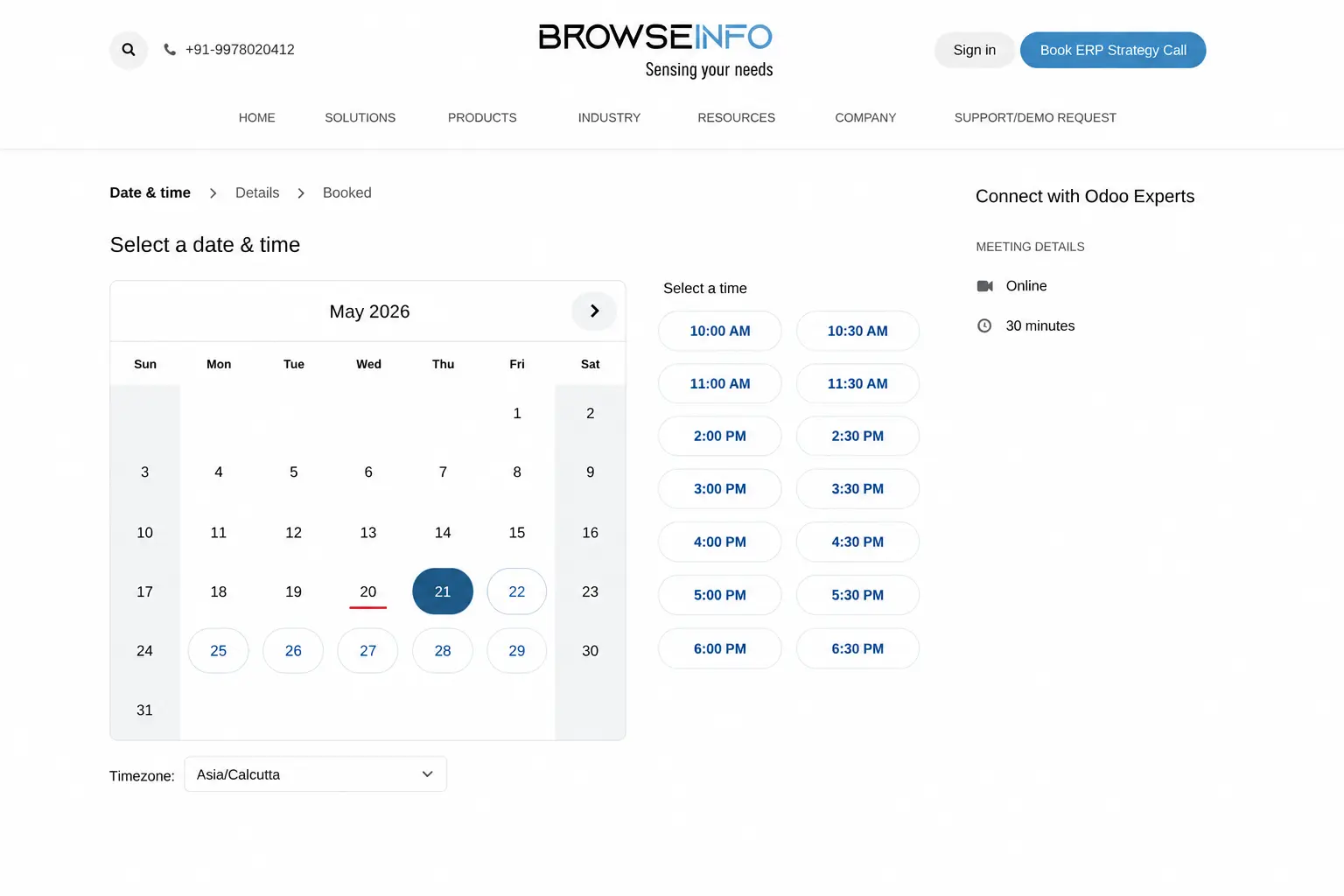
Task: Click the chevron after Date & time
Action: click(x=213, y=193)
